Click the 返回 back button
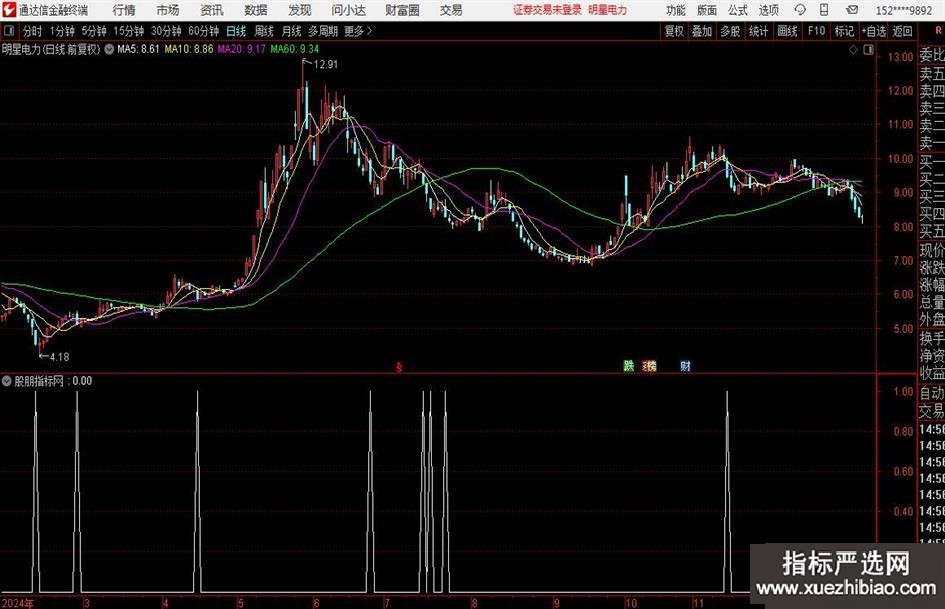The height and width of the screenshot is (609, 945). 903,31
